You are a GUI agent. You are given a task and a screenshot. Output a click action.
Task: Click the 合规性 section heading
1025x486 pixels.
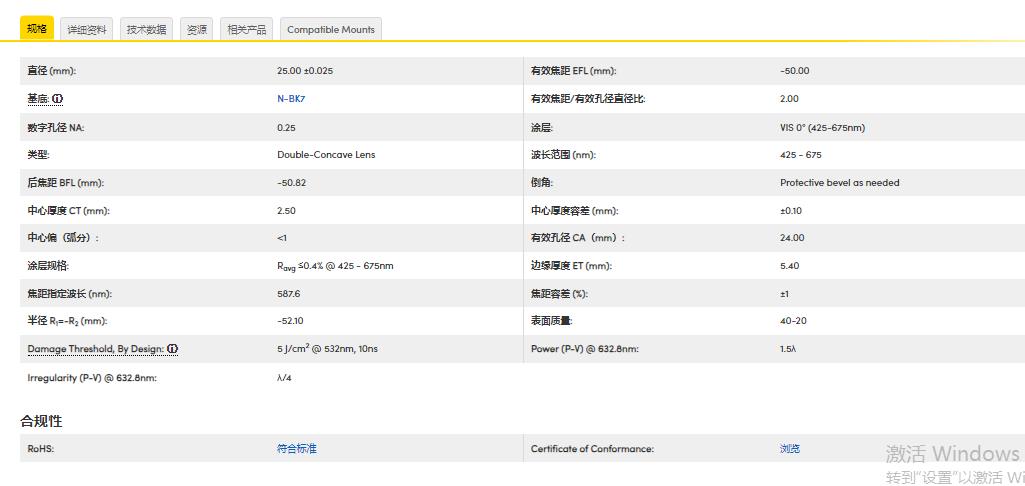pos(41,421)
